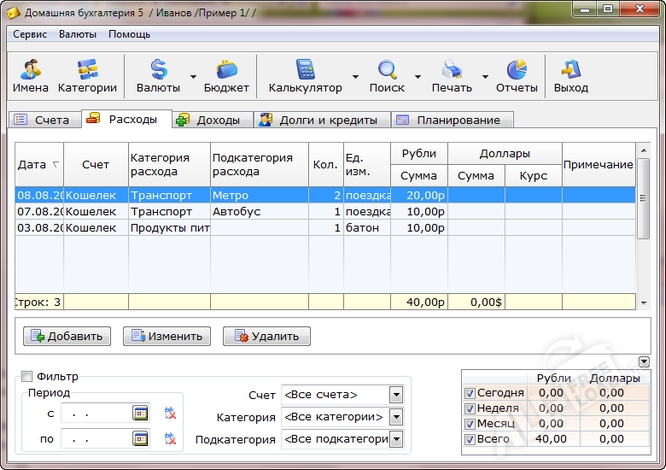Image resolution: width=666 pixels, height=470 pixels.
Task: Click the Добавить button
Action: point(66,336)
